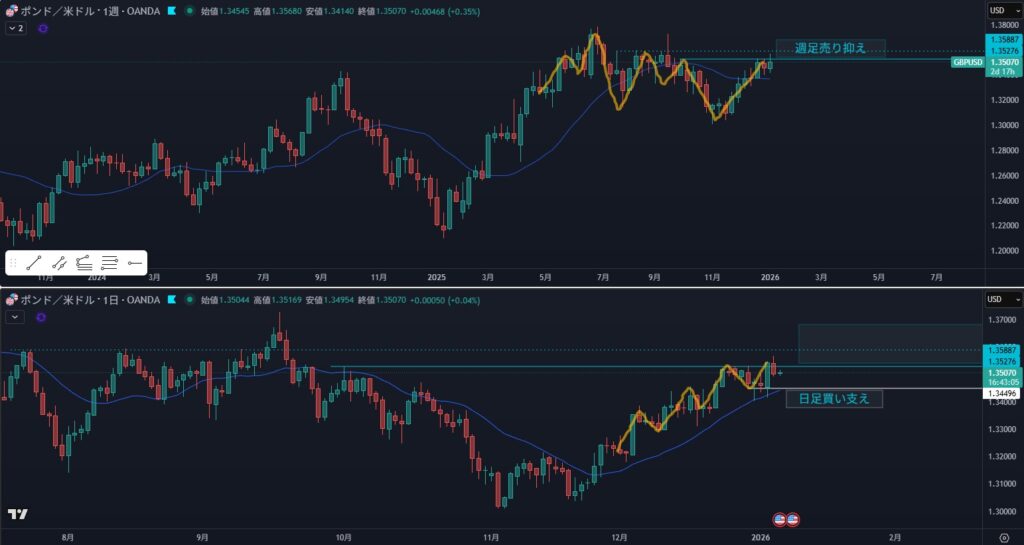
Task: Pick the horizontal line tool
Action: [x=110, y=263]
